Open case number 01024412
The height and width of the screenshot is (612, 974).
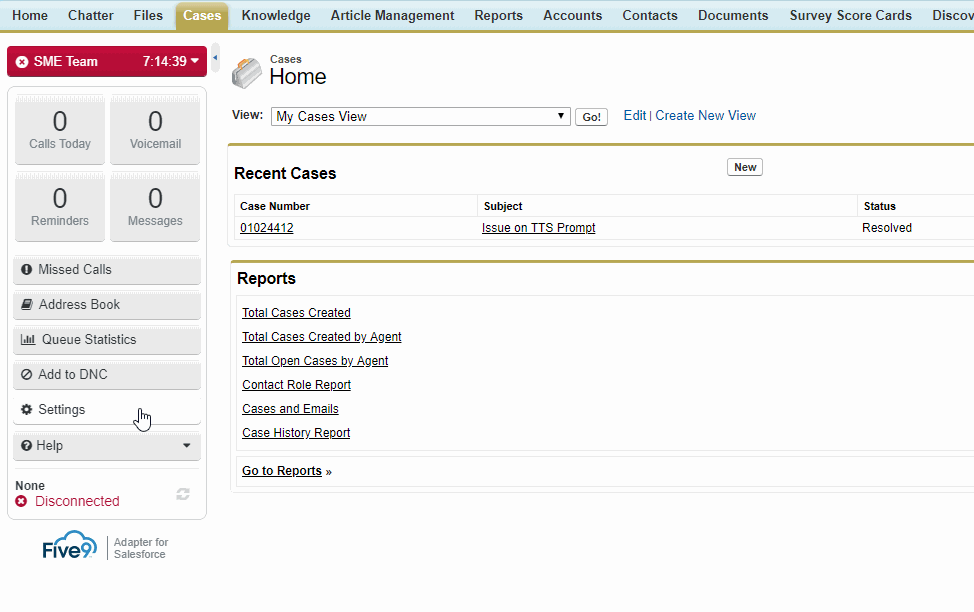coord(267,228)
